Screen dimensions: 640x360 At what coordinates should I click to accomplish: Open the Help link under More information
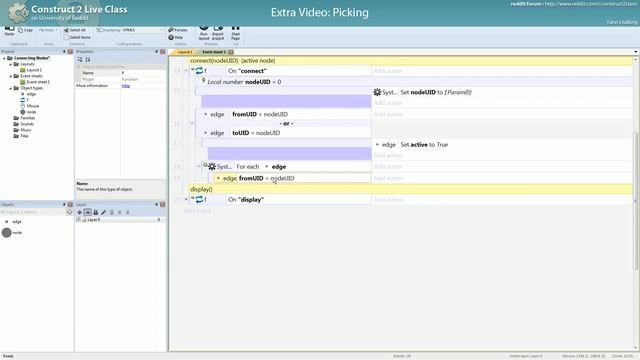(x=126, y=86)
